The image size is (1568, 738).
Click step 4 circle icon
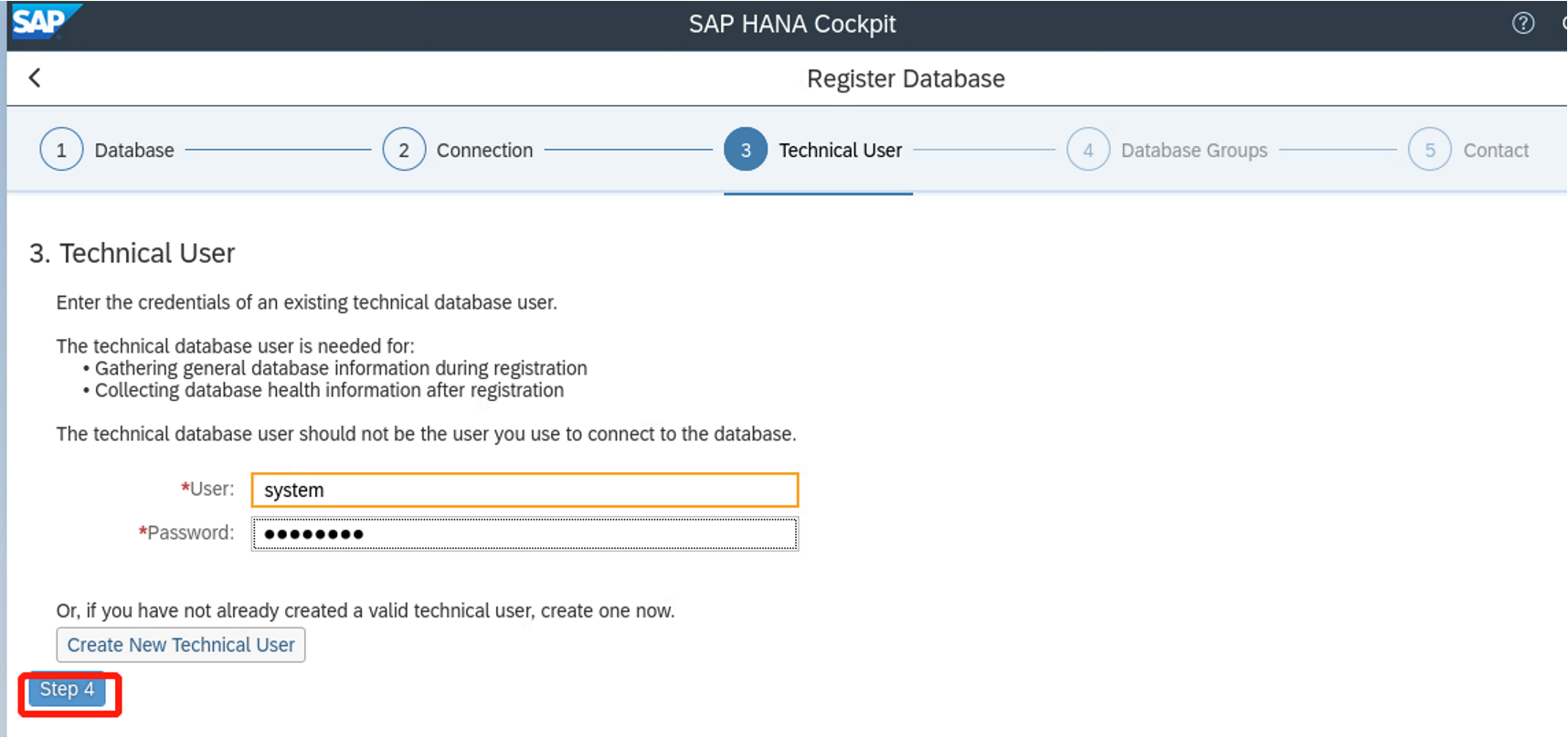1087,150
